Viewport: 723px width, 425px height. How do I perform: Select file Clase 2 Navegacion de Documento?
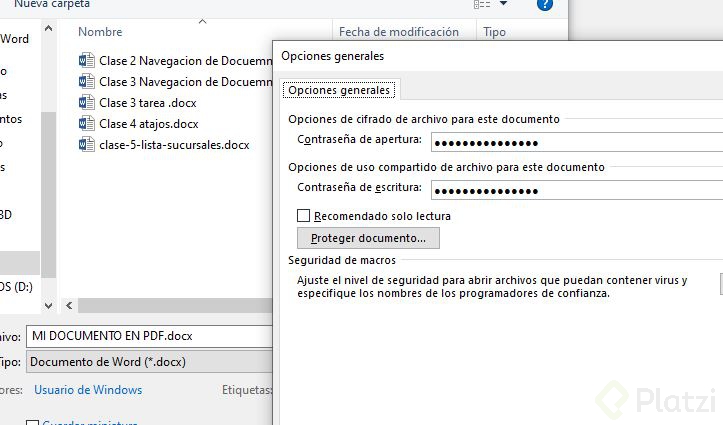tap(185, 61)
